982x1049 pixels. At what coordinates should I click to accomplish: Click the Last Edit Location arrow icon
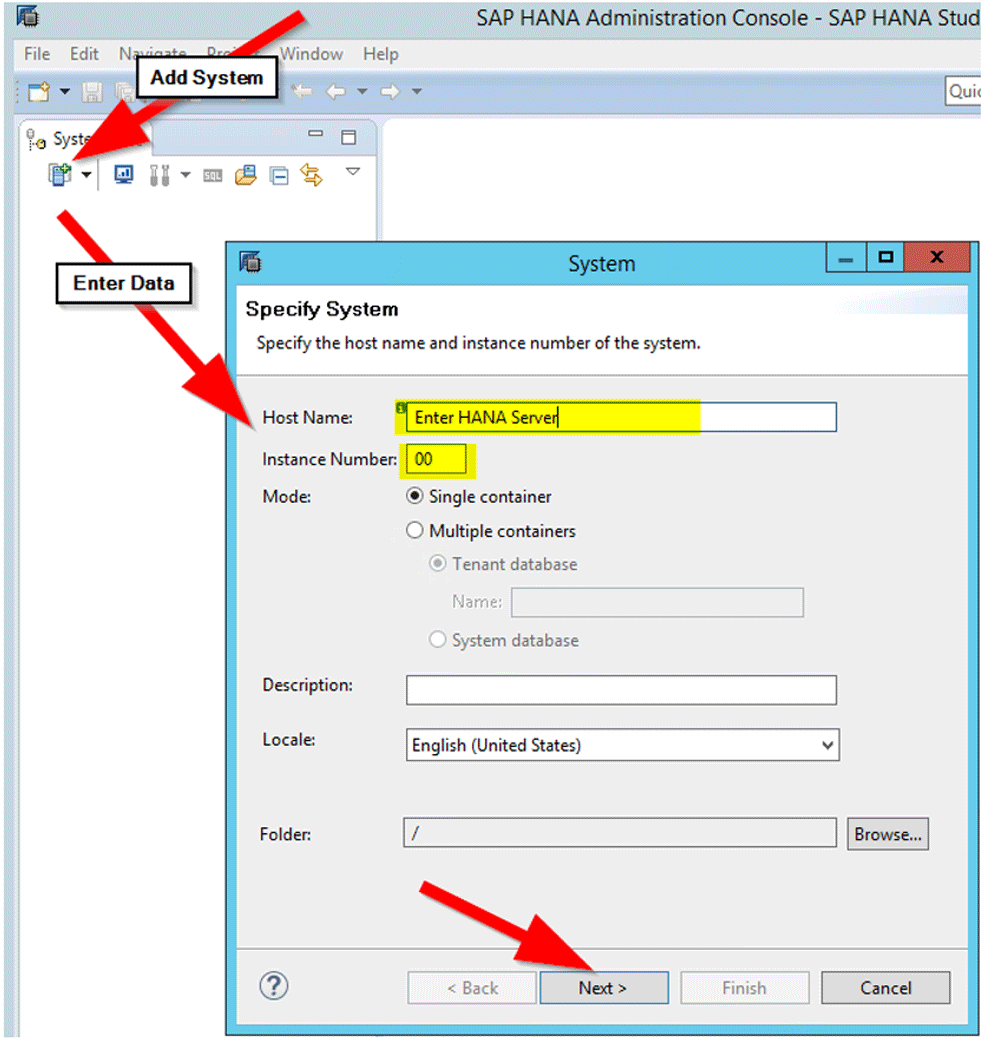click(x=302, y=91)
